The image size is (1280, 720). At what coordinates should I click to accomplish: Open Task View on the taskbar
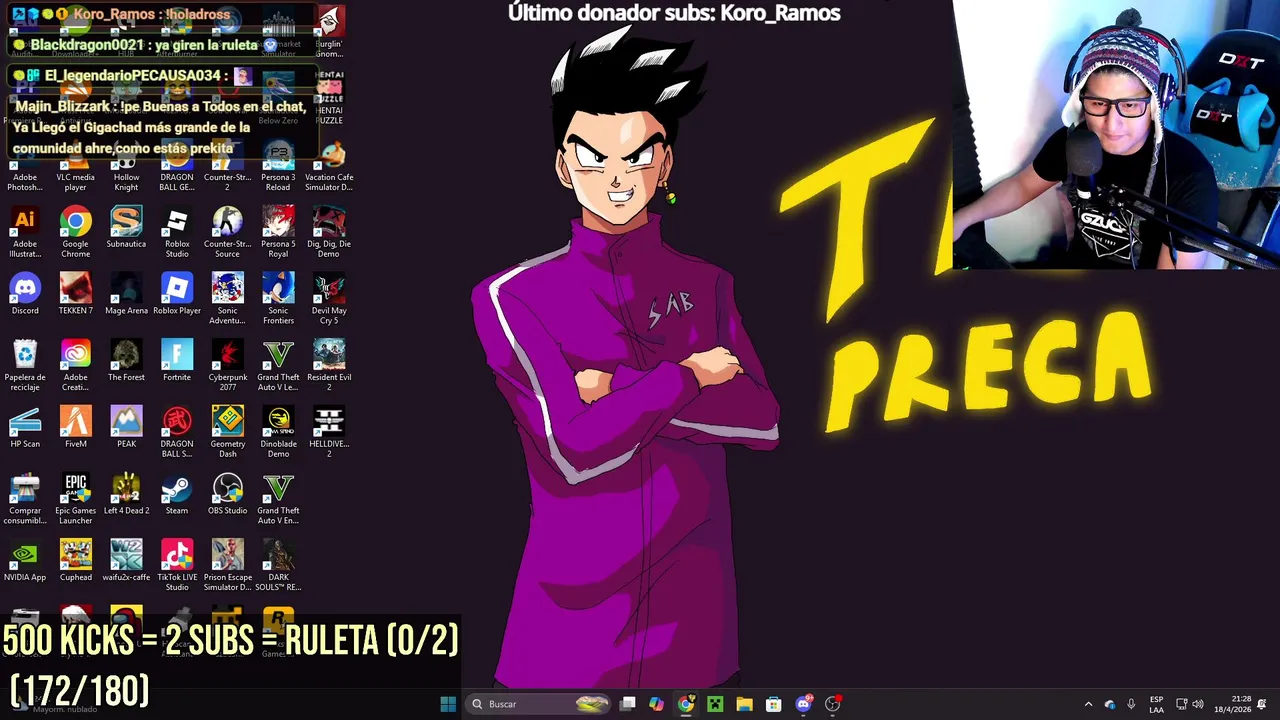point(627,704)
